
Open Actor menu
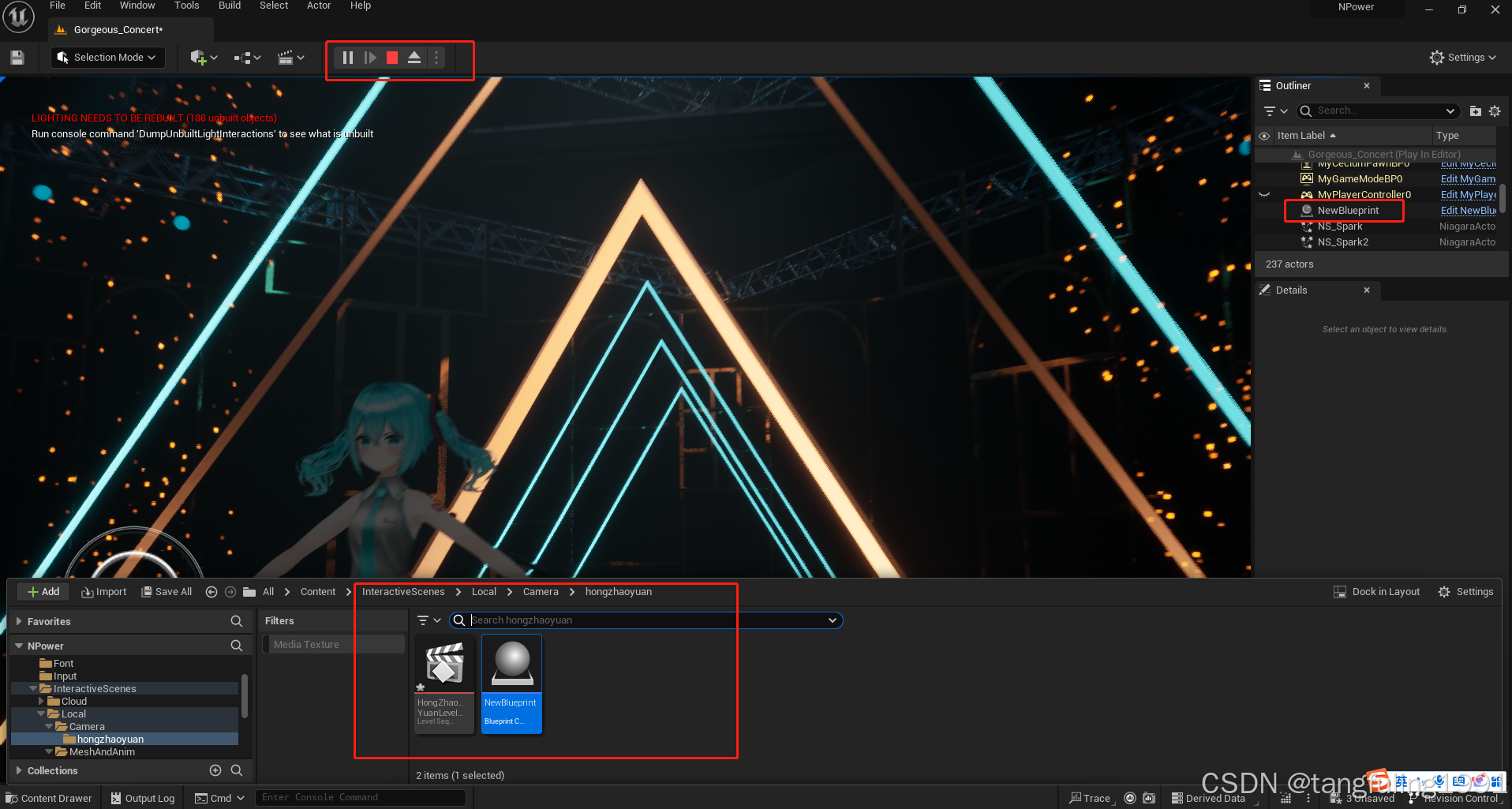point(319,6)
